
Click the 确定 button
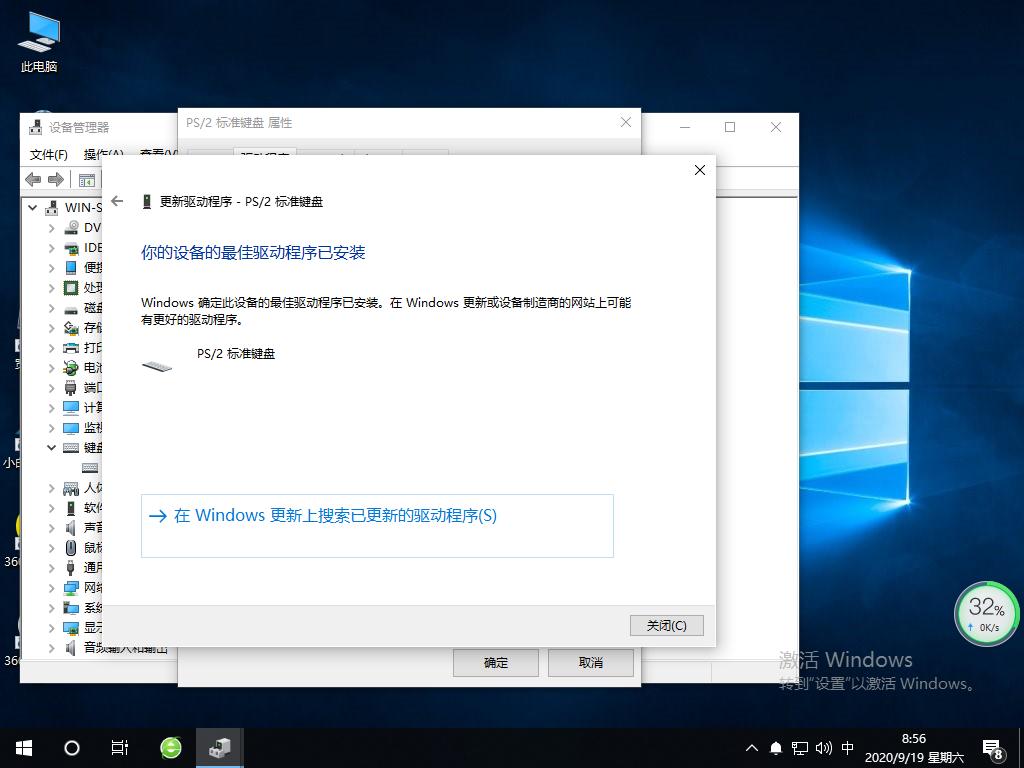495,662
